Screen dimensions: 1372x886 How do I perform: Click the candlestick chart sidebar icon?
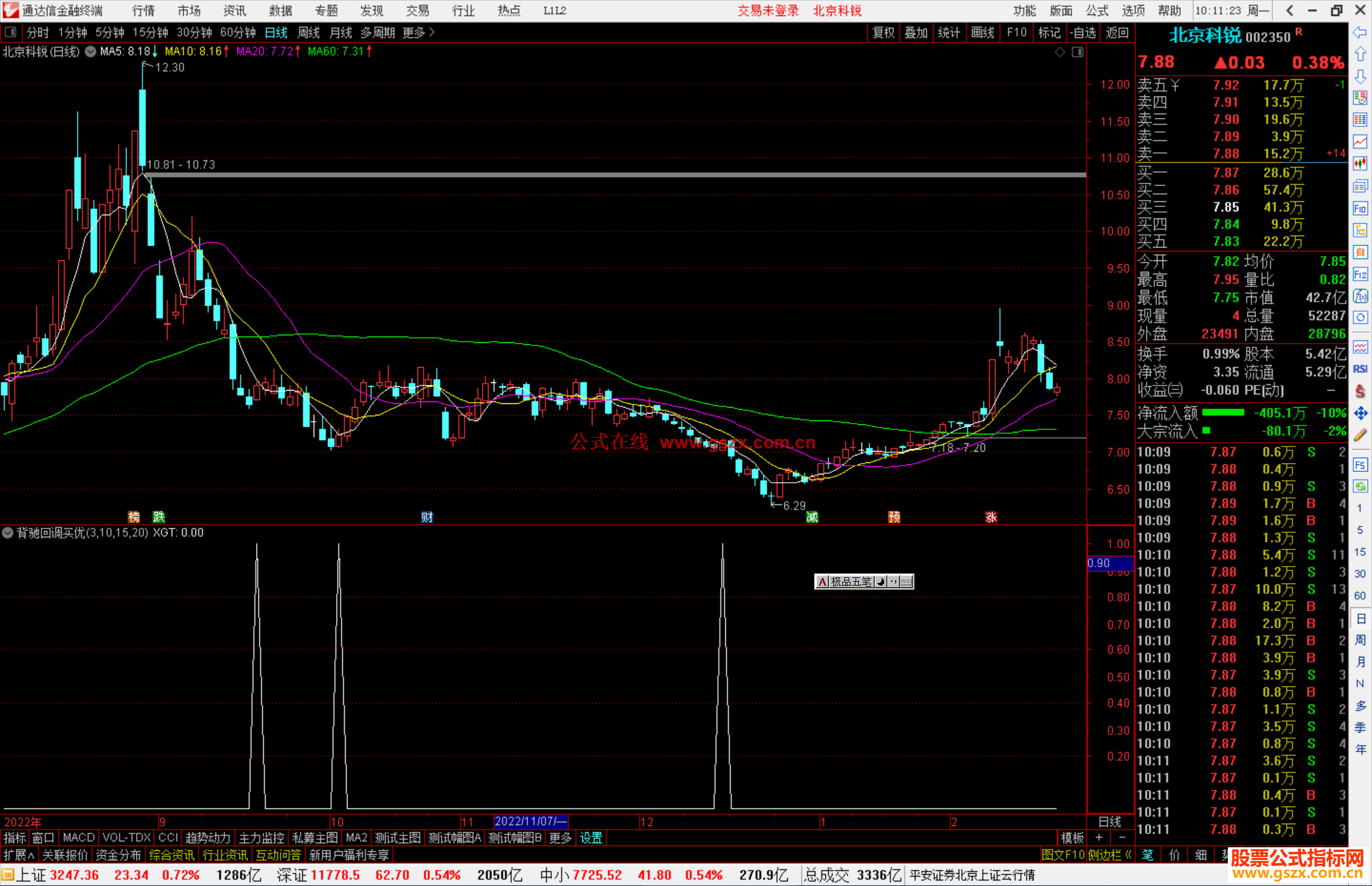[x=1360, y=163]
